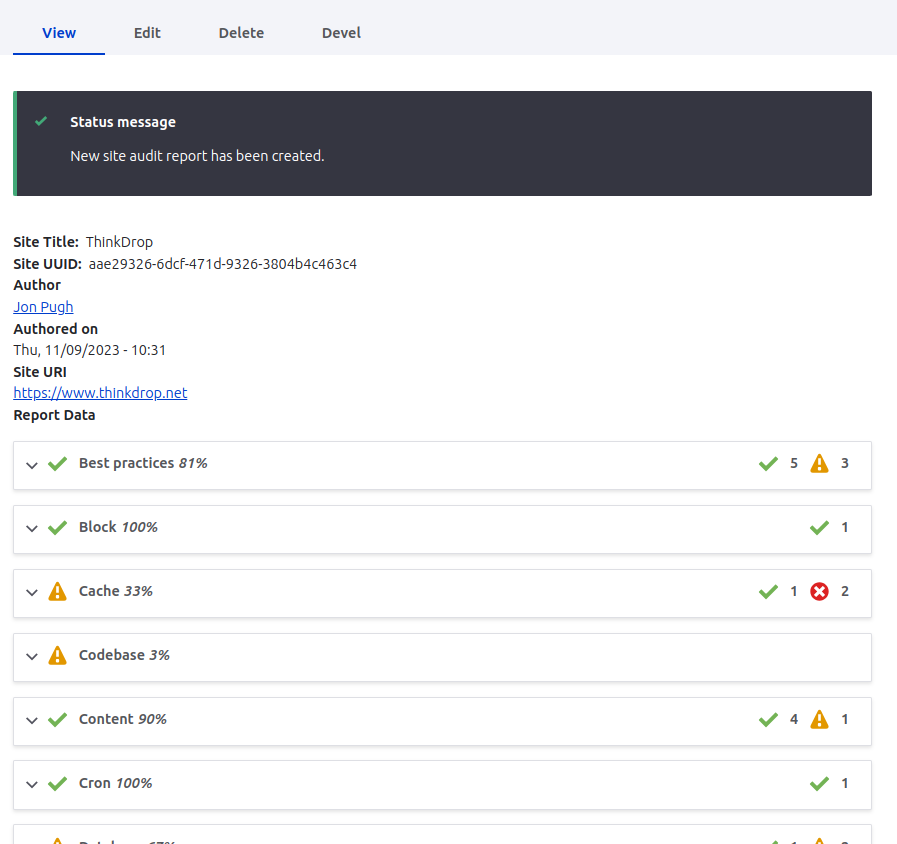897x844 pixels.
Task: Switch to the Edit tab
Action: pos(146,32)
